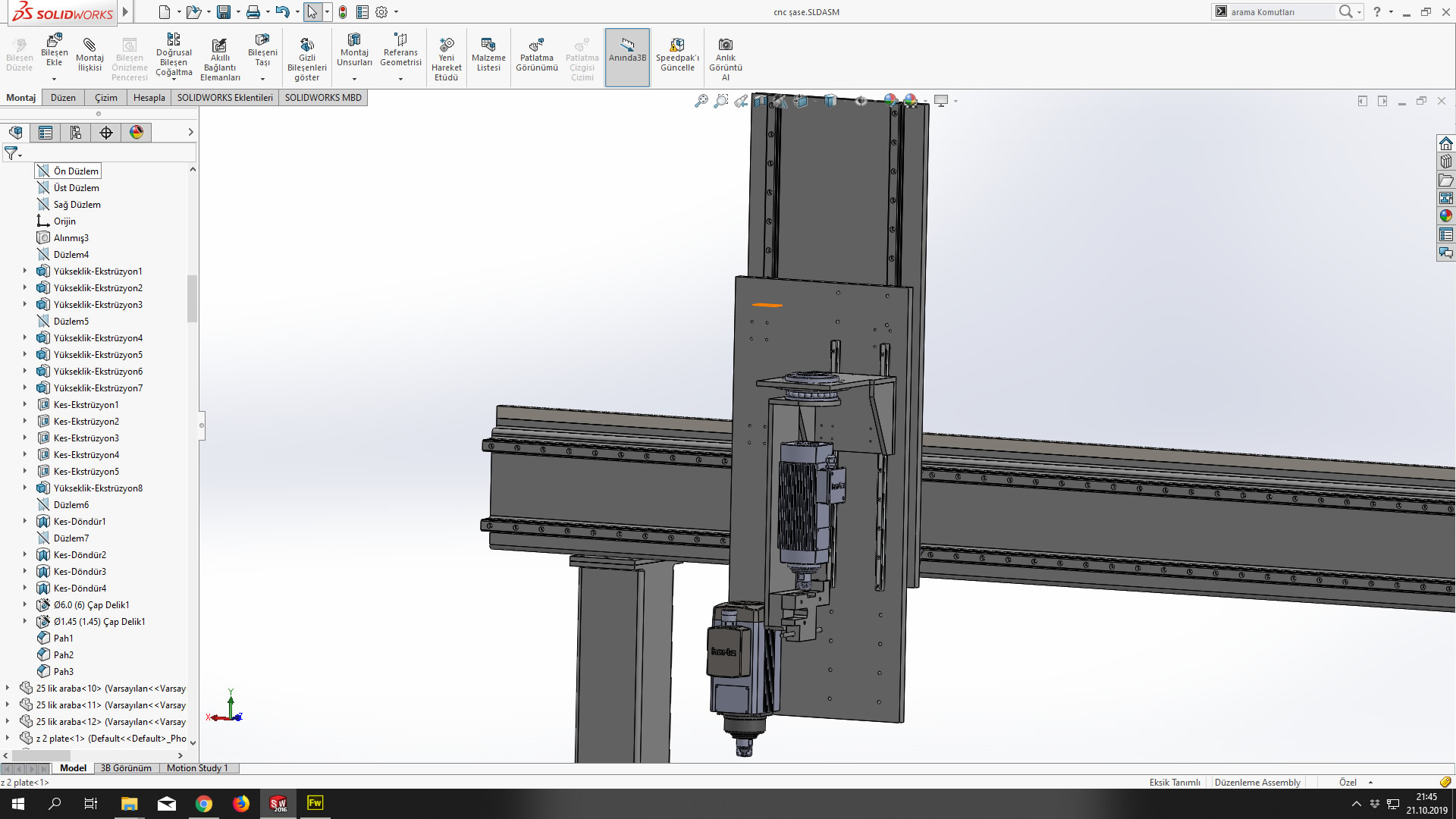Open dropdown under Bileşen Ekle
1456x819 pixels.
click(x=54, y=79)
